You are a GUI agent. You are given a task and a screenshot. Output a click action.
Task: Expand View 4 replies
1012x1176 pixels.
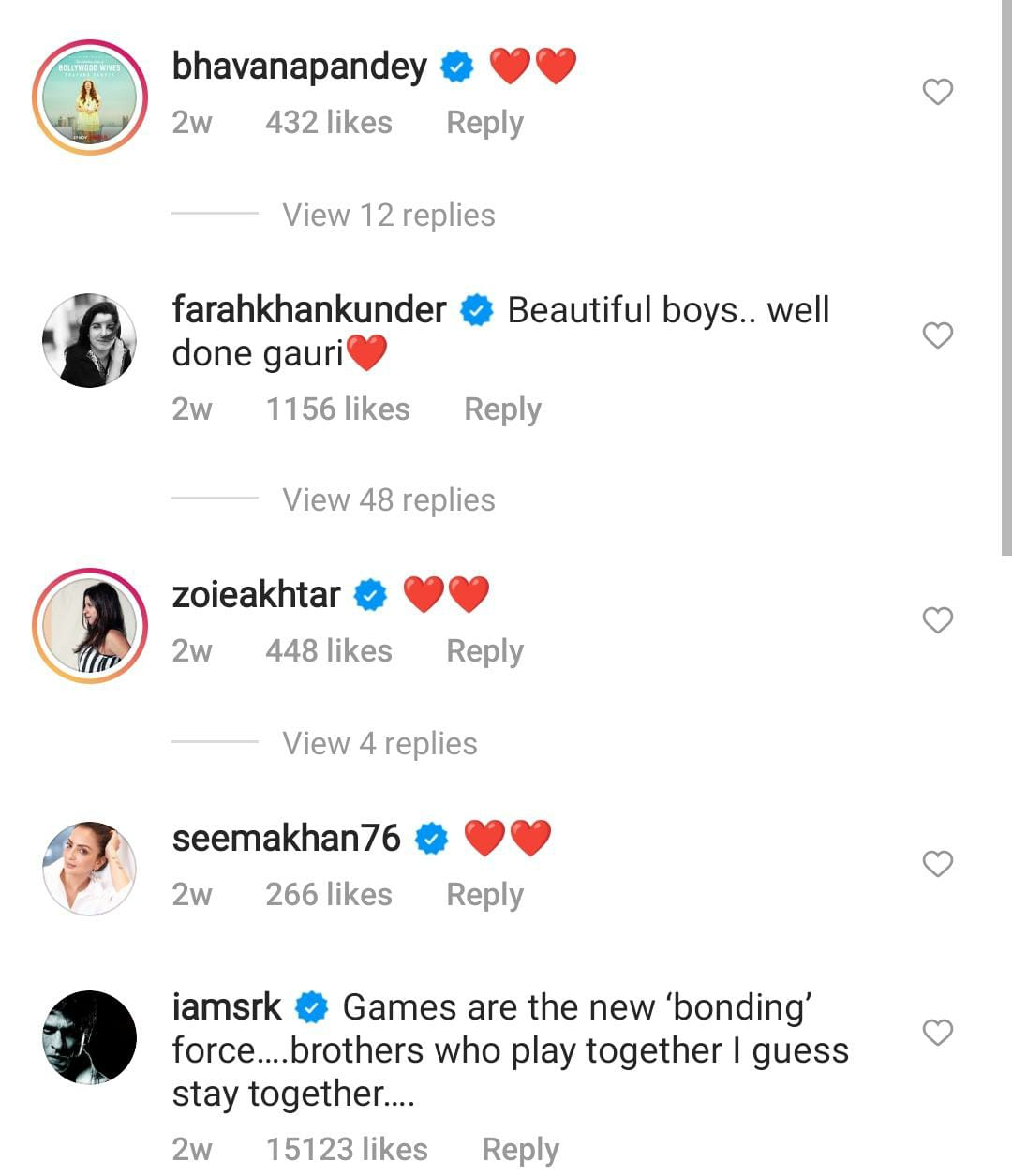[x=379, y=744]
